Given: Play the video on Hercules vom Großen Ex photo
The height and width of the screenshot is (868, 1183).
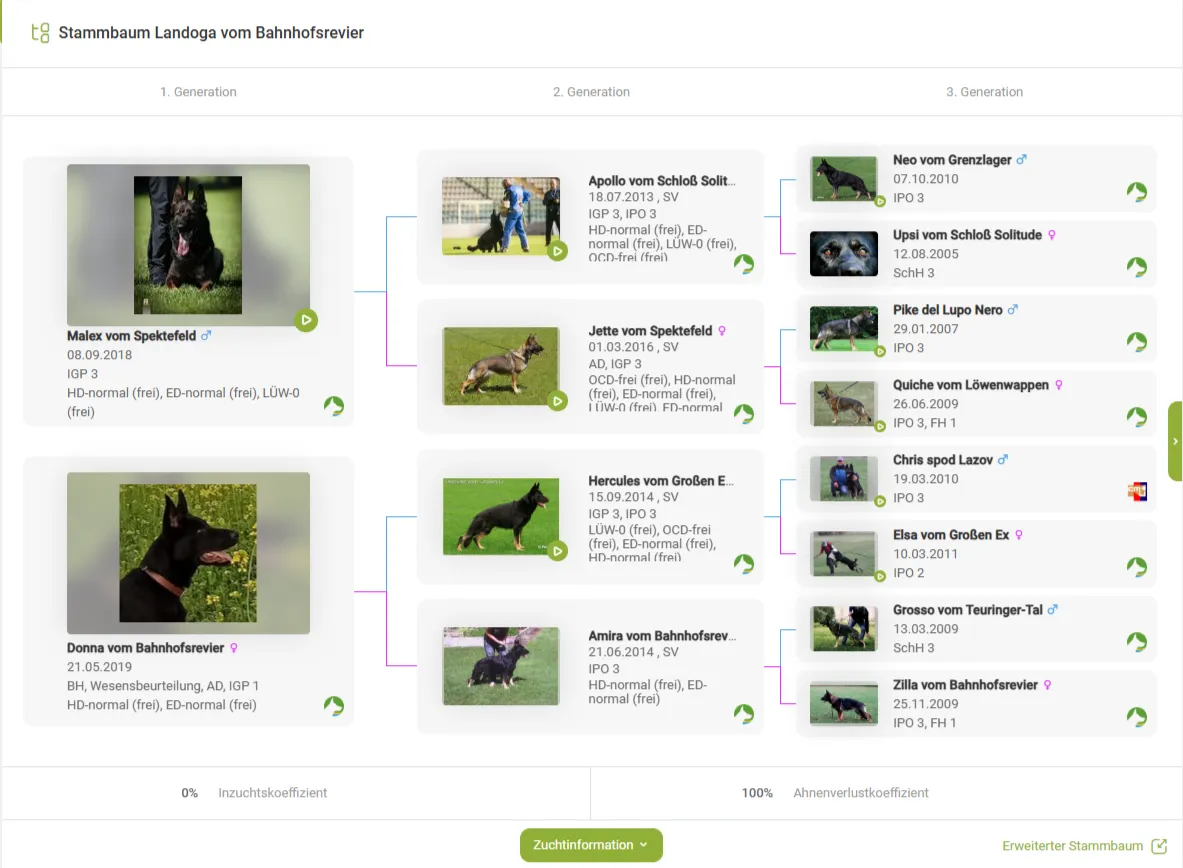Looking at the screenshot, I should click(x=557, y=551).
